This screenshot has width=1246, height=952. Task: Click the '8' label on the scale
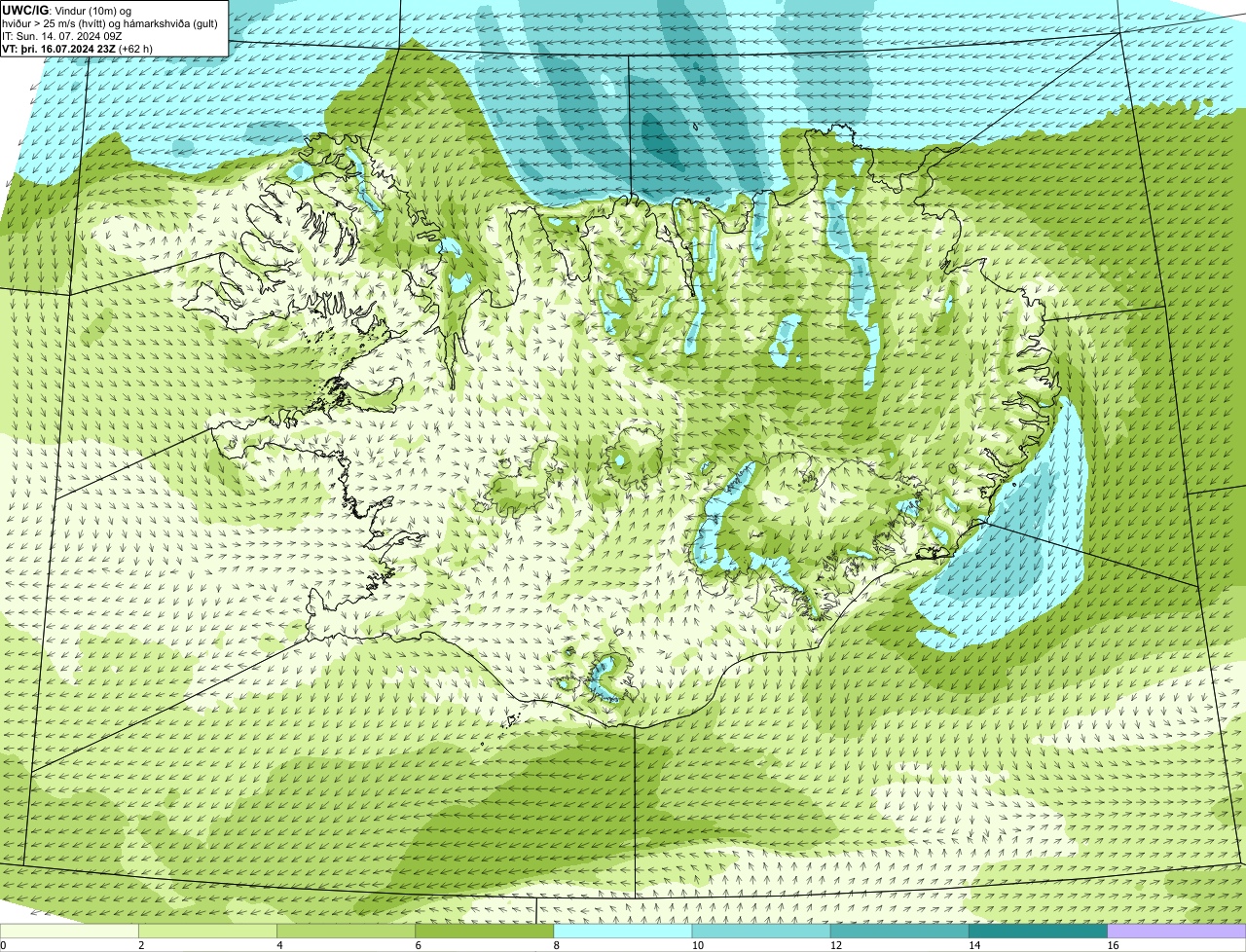click(556, 944)
